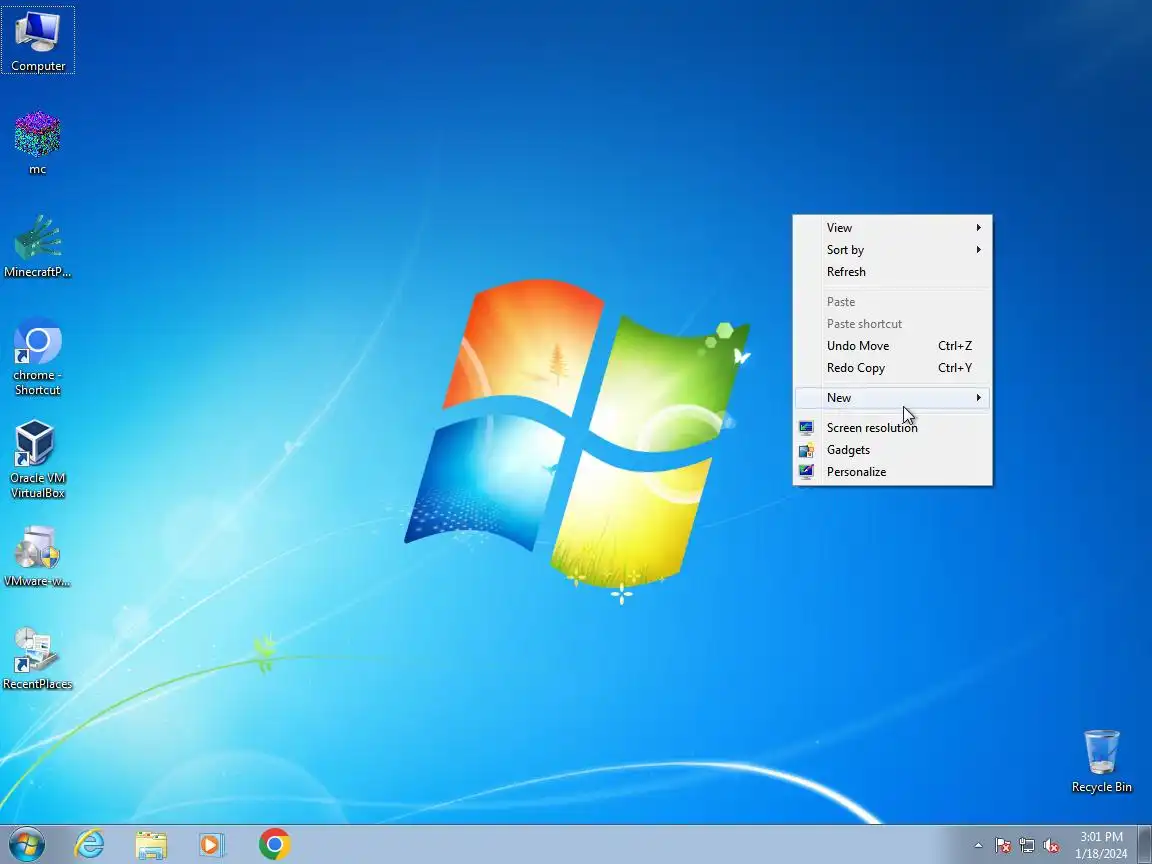Select the chrome - Shortcut desktop icon
Screen dimensions: 1152x864
pyautogui.click(x=37, y=356)
